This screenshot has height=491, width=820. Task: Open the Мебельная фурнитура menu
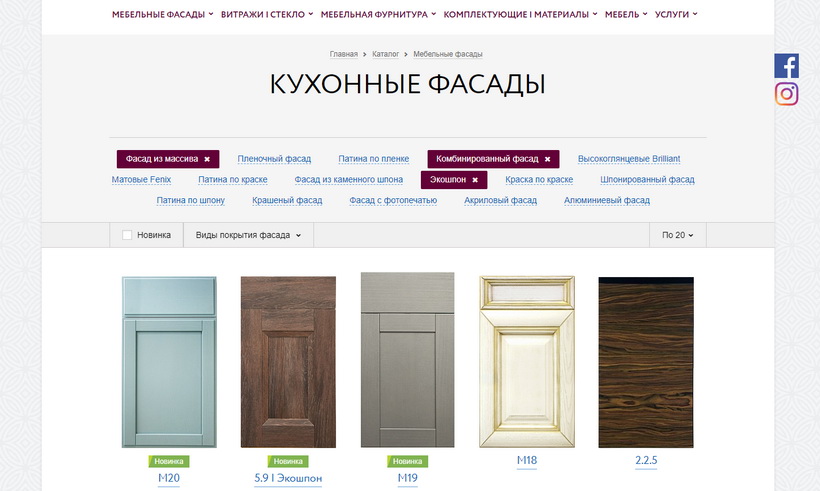click(x=378, y=15)
